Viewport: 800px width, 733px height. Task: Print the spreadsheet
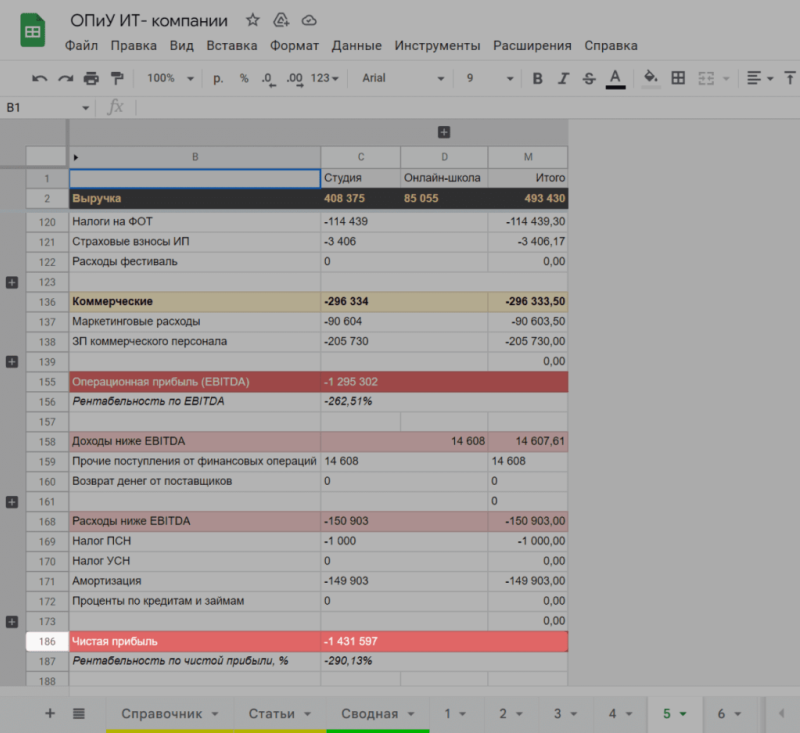(91, 79)
